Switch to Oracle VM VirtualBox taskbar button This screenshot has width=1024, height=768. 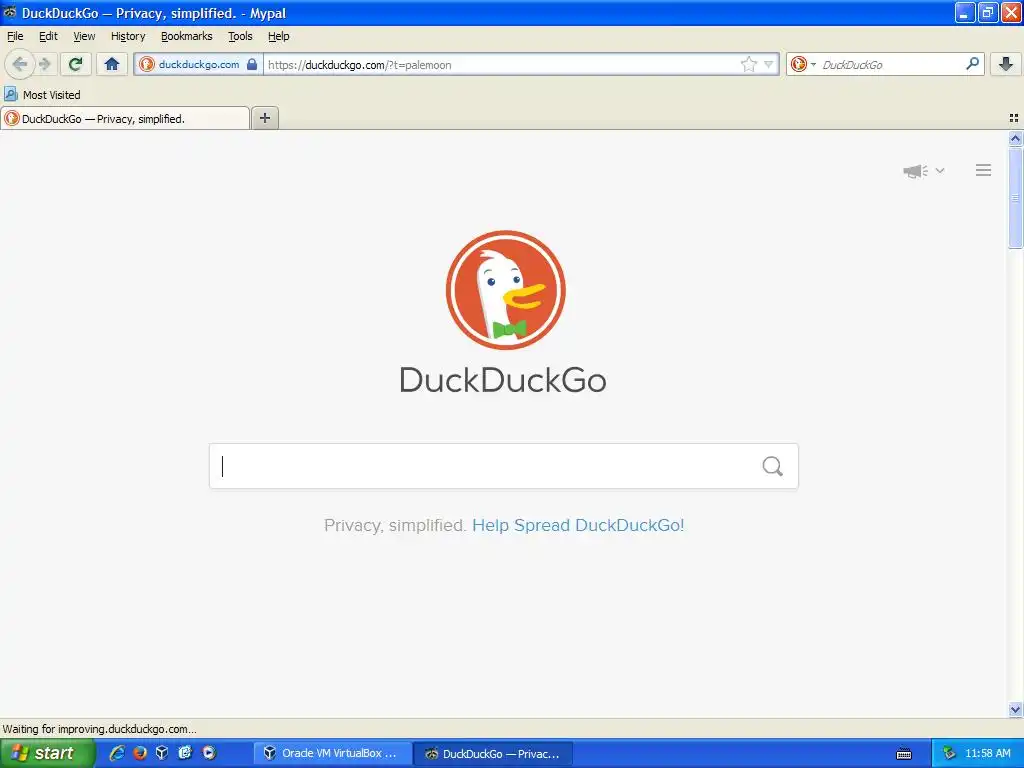[x=332, y=753]
